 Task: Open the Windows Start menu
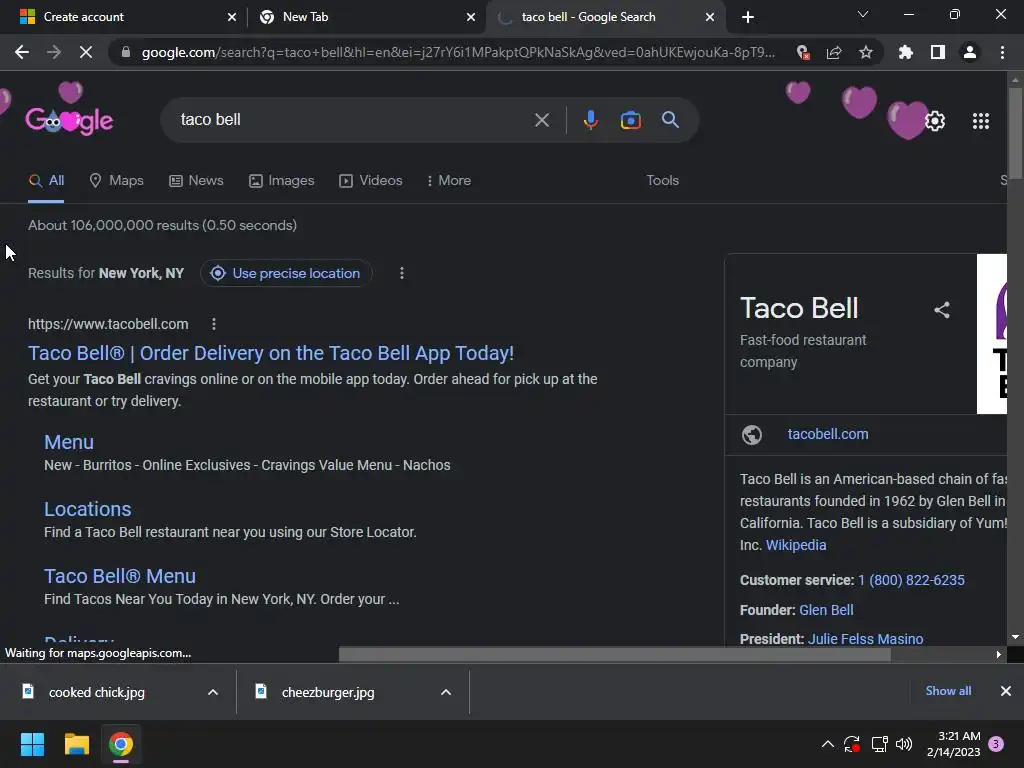(x=32, y=744)
